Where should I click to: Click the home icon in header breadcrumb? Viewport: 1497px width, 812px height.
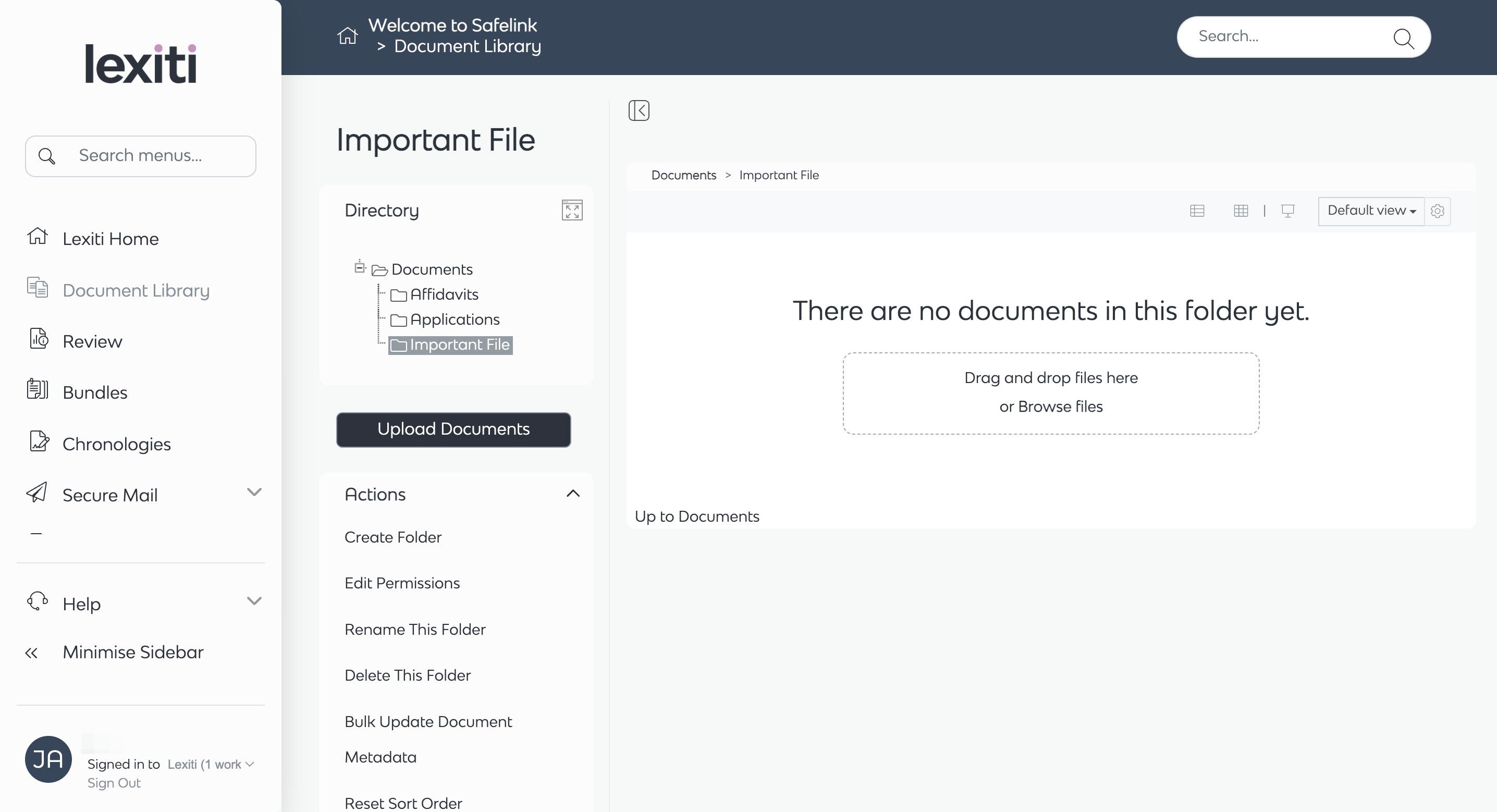pos(348,36)
